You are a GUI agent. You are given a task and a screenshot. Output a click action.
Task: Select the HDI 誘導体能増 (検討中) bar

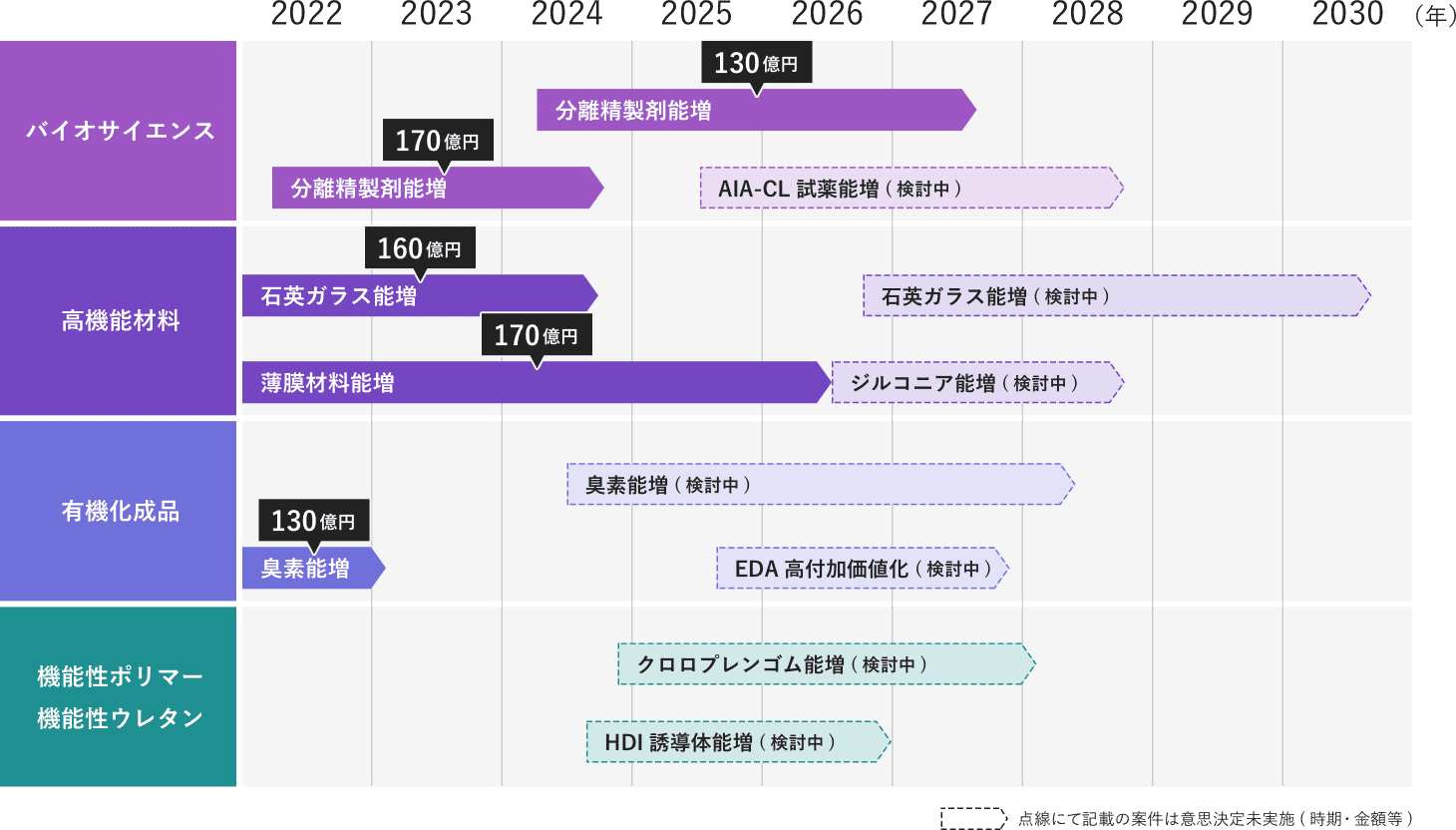pyautogui.click(x=738, y=741)
